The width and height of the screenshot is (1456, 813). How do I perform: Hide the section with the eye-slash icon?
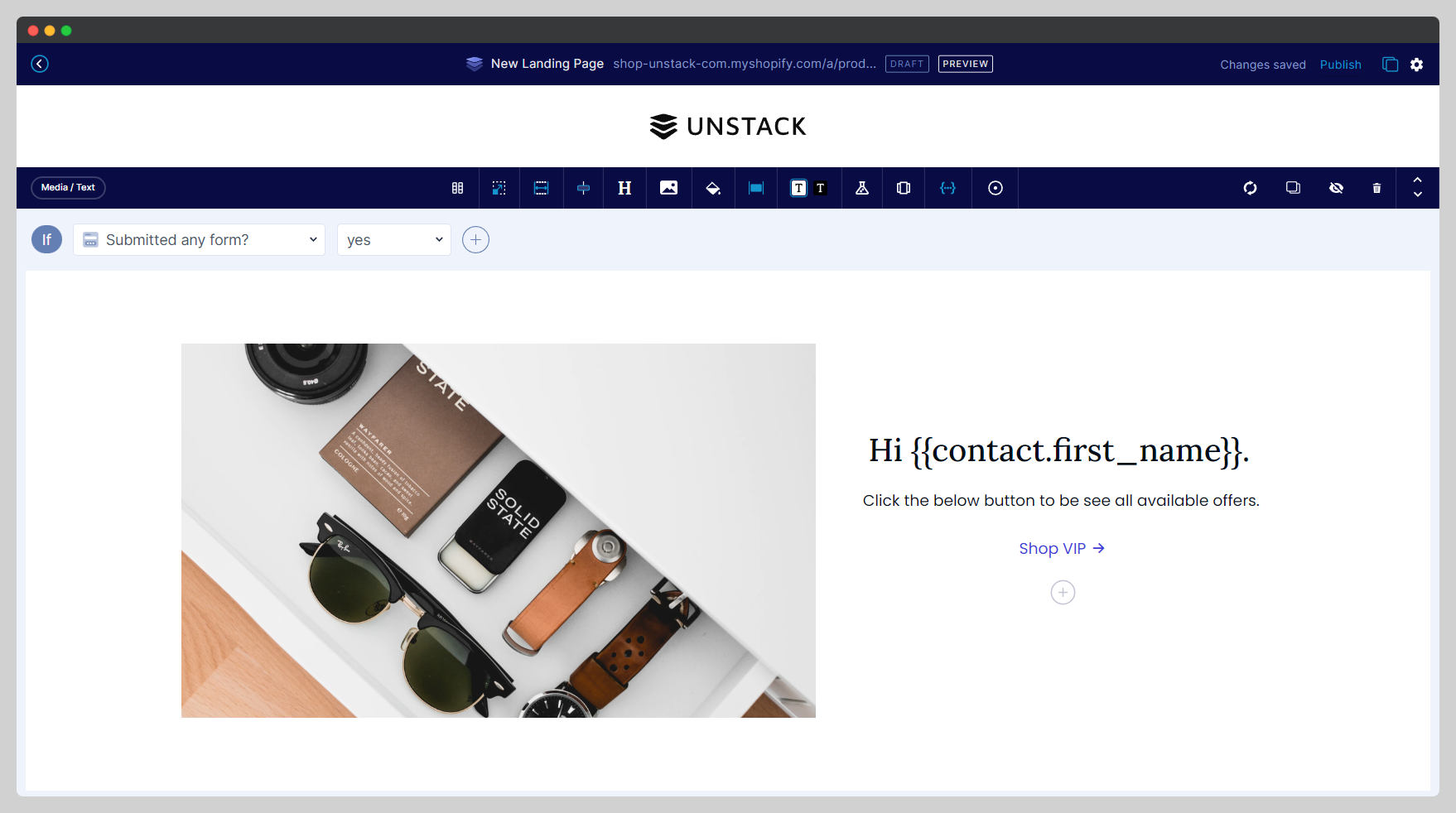(x=1337, y=188)
